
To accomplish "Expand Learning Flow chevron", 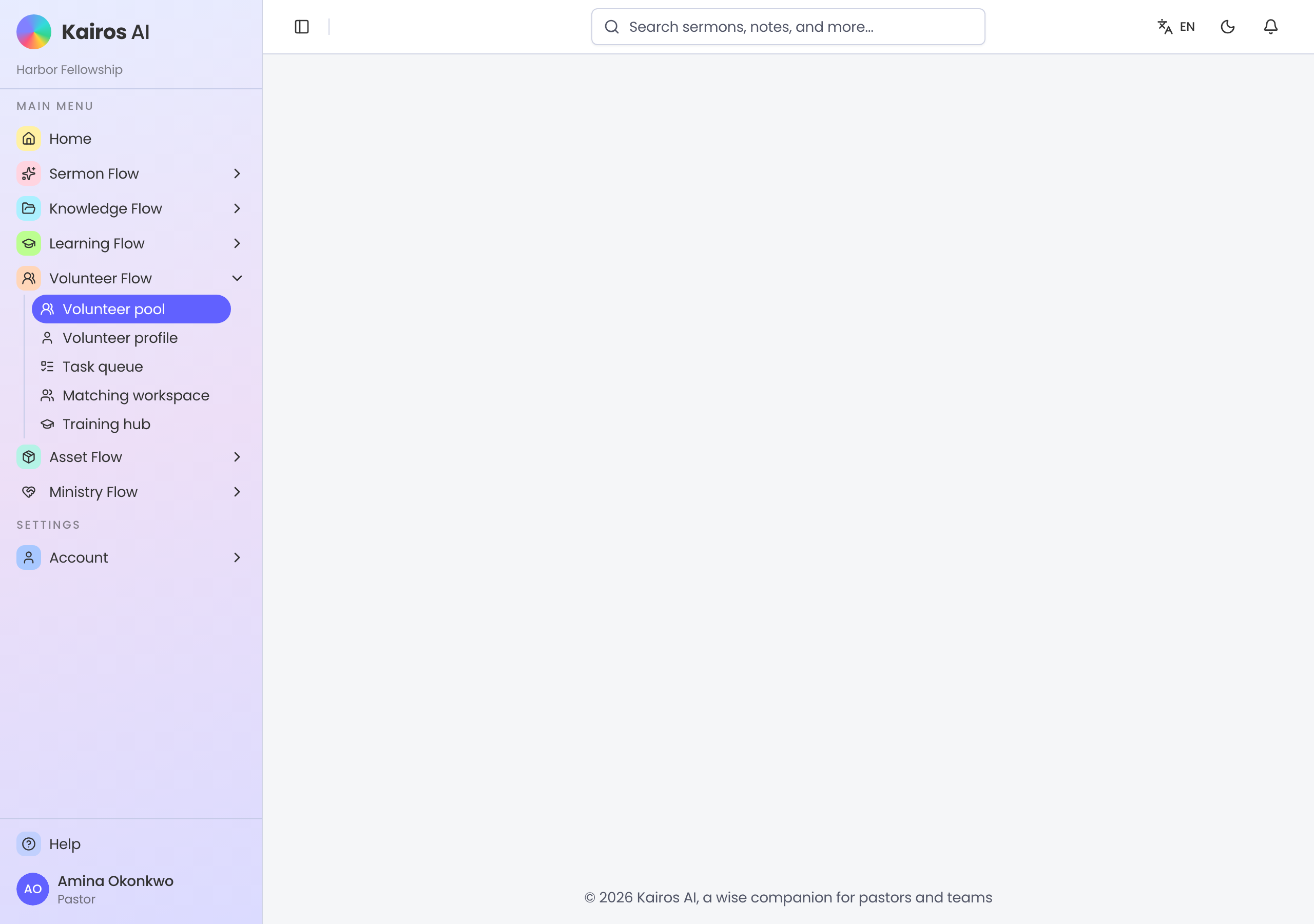I will pyautogui.click(x=237, y=243).
